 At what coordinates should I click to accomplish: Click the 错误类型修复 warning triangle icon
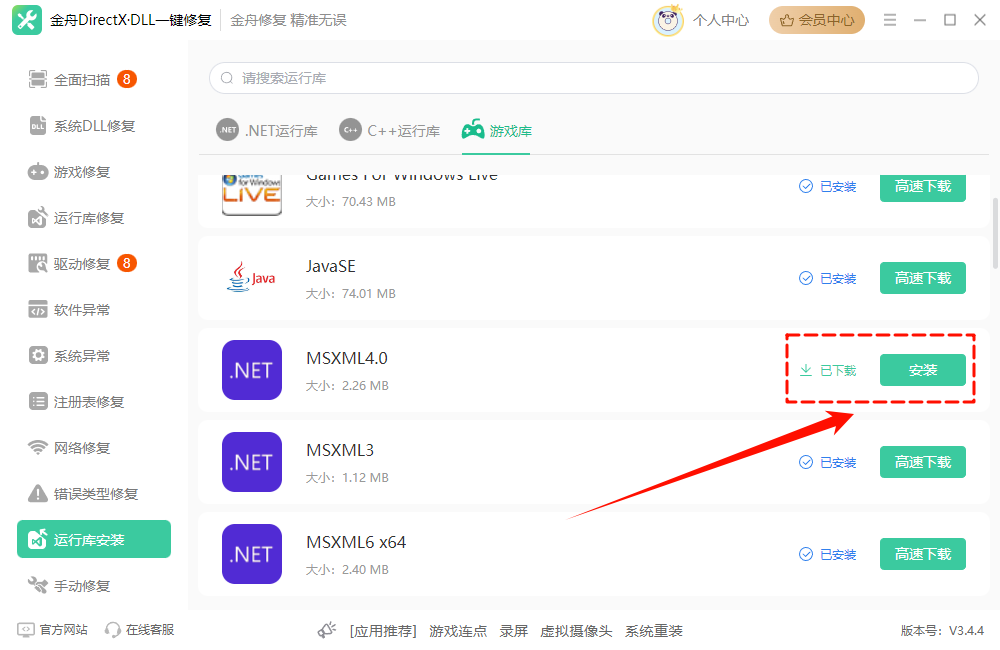tap(38, 493)
